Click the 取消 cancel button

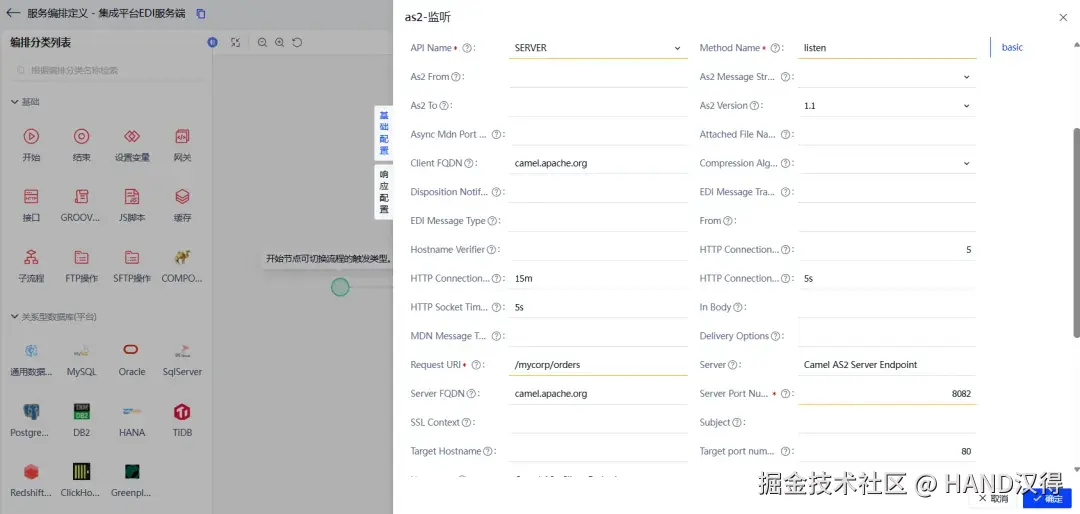[x=995, y=498]
